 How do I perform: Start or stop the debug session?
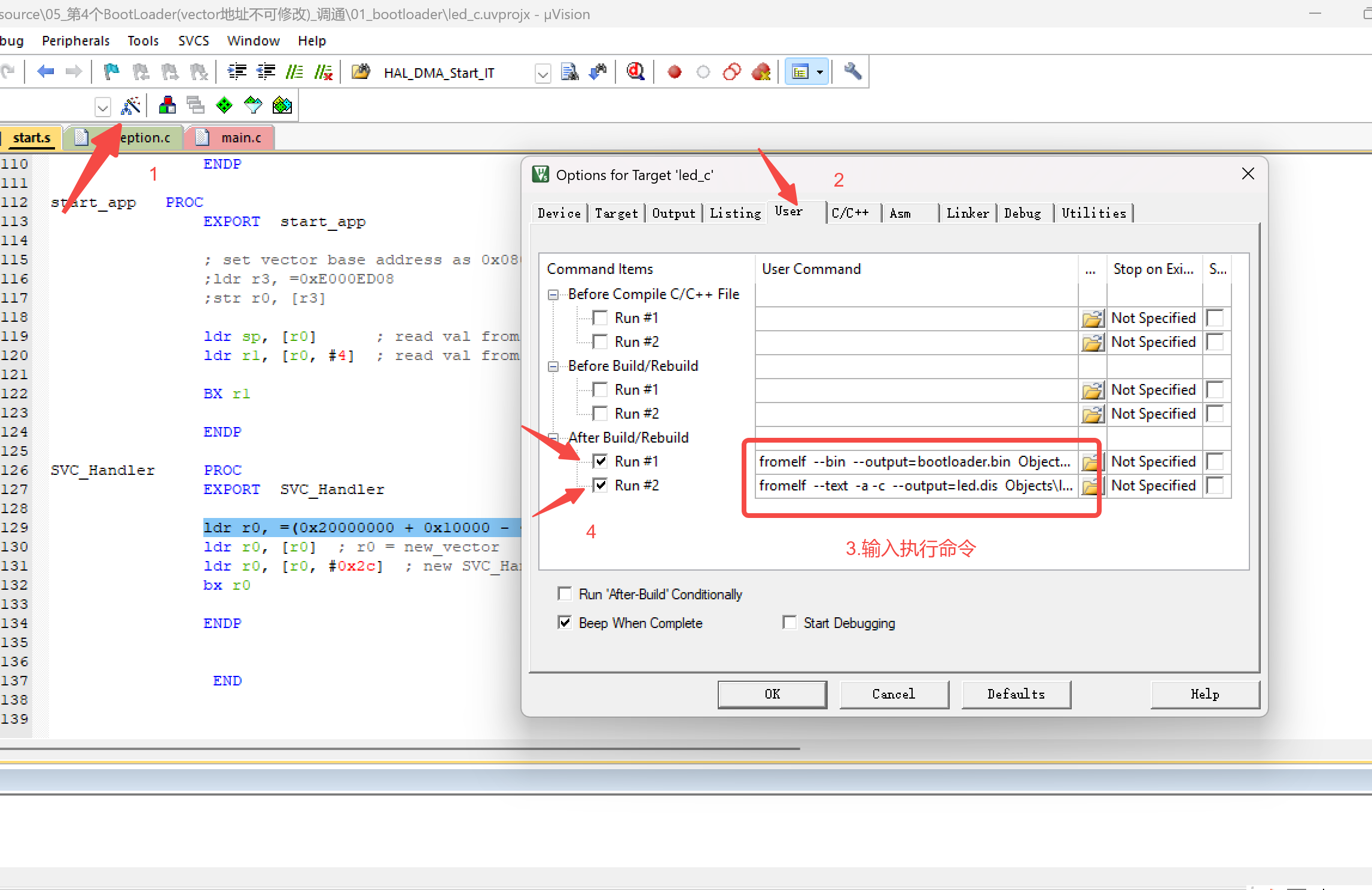(636, 72)
